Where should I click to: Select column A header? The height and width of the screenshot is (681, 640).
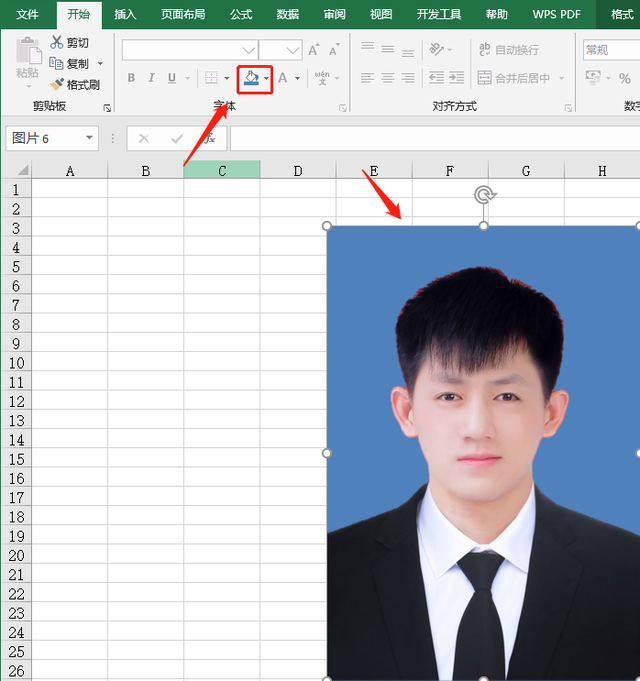coord(69,170)
